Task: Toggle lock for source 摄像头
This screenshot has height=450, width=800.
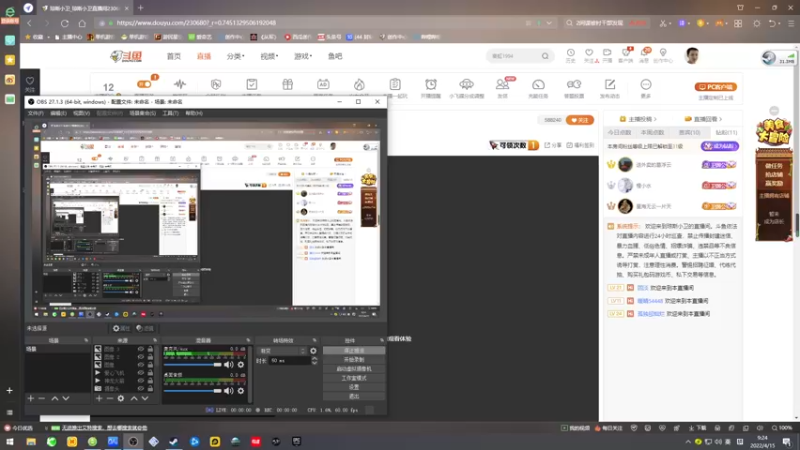Action: coord(150,388)
